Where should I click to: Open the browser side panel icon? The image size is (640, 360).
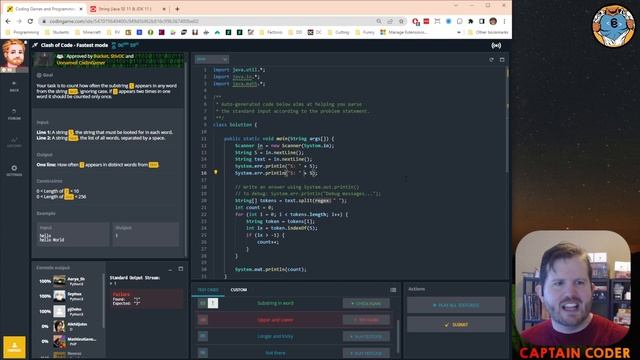tap(482, 21)
